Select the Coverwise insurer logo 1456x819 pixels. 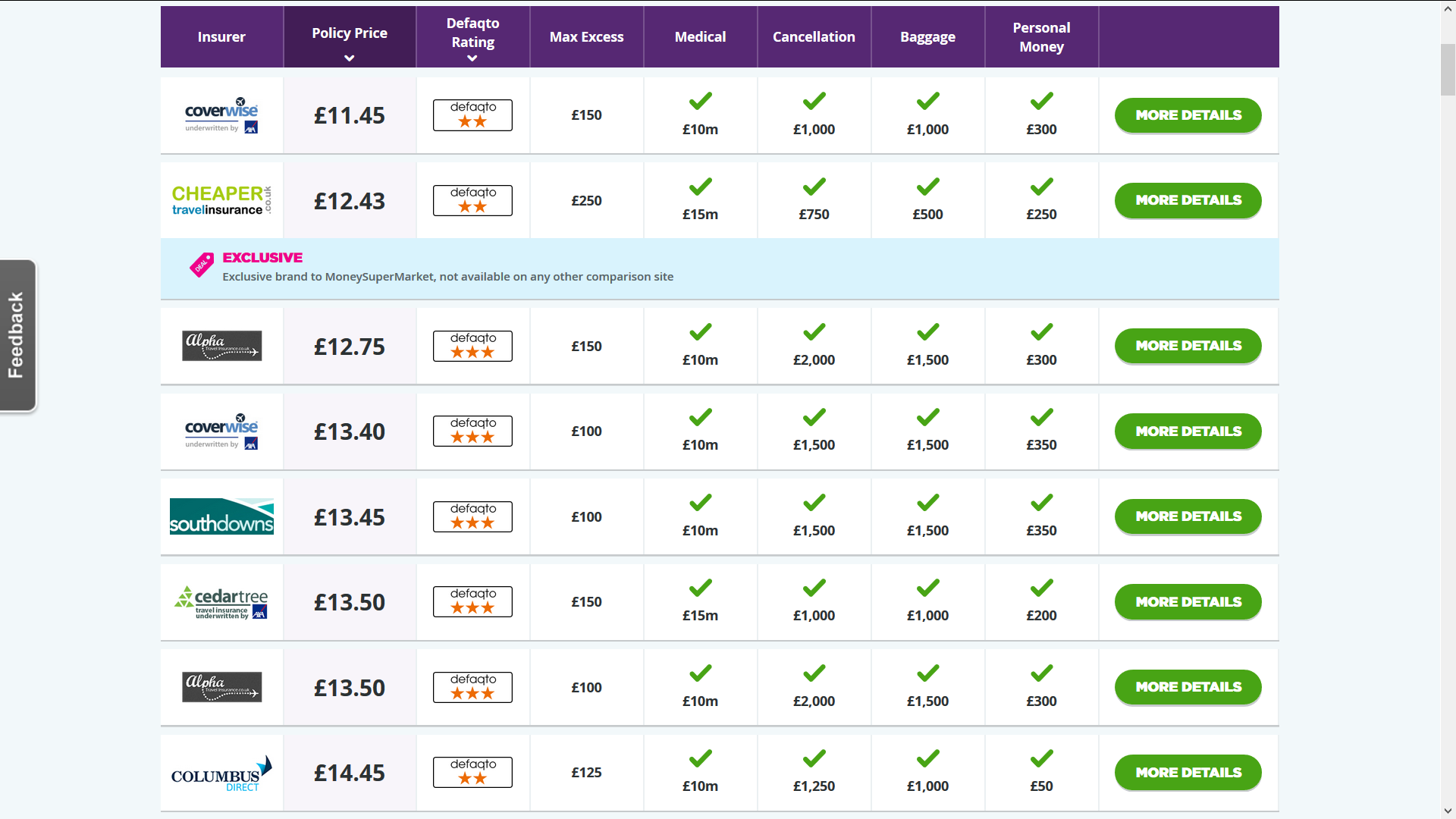221,115
